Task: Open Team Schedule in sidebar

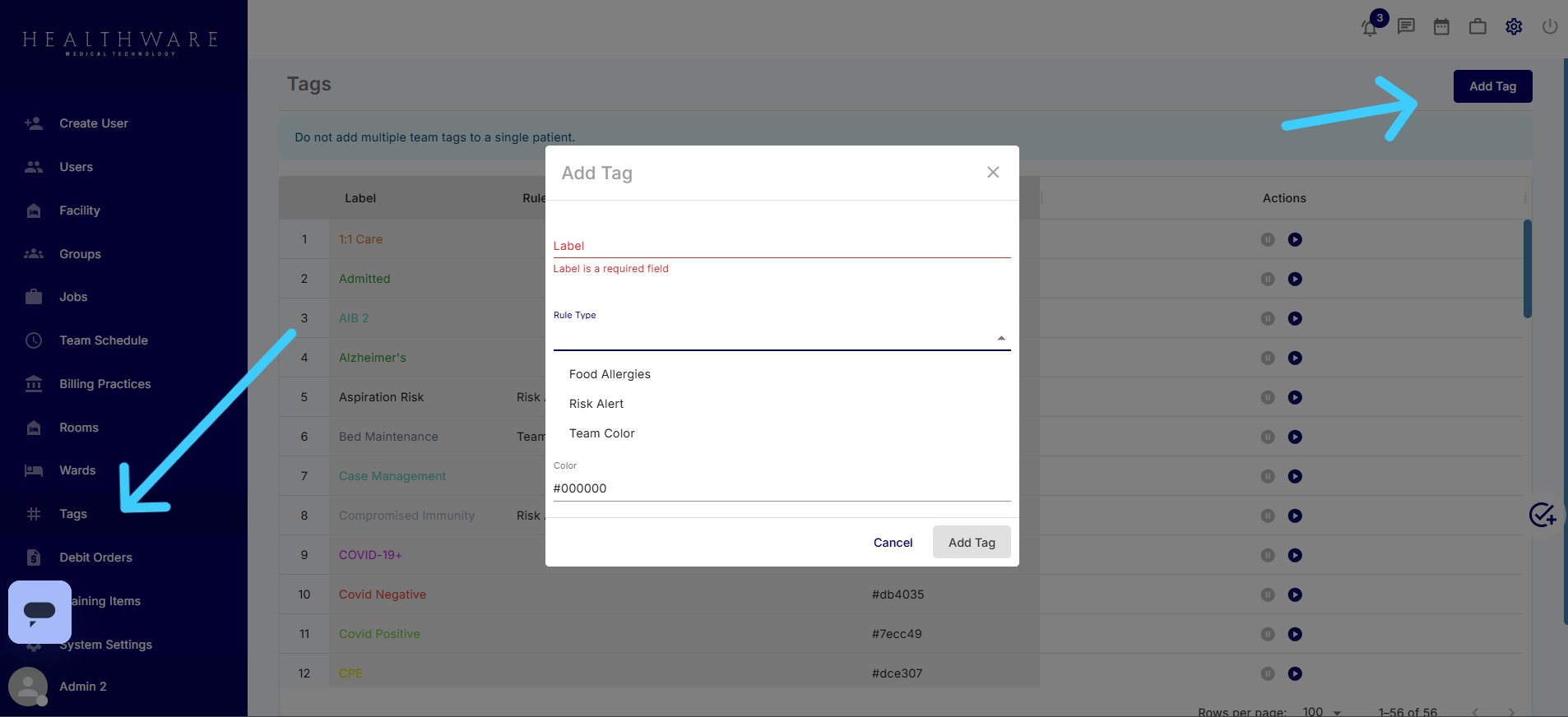Action: (104, 340)
